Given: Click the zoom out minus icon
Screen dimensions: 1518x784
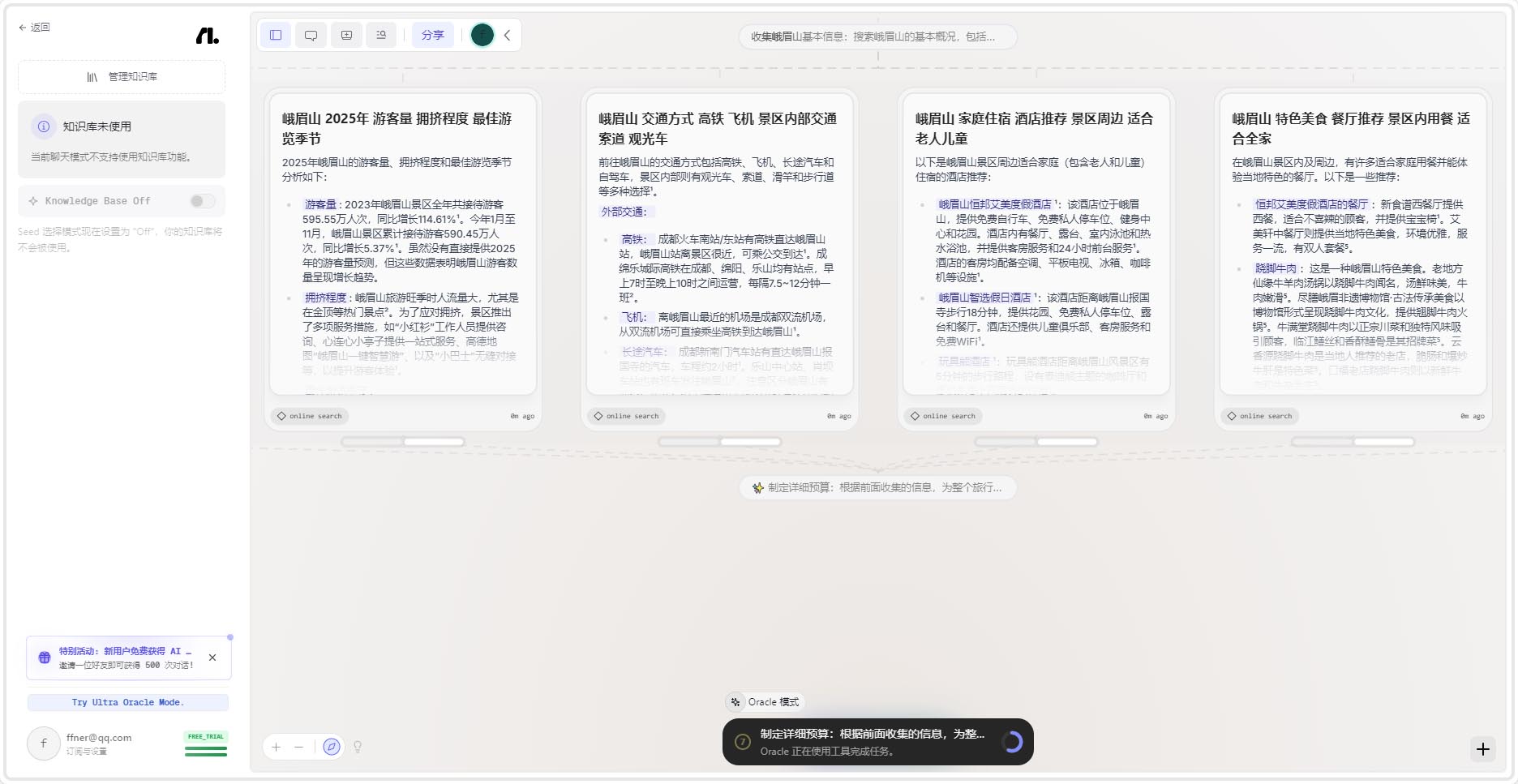Looking at the screenshot, I should [x=299, y=747].
